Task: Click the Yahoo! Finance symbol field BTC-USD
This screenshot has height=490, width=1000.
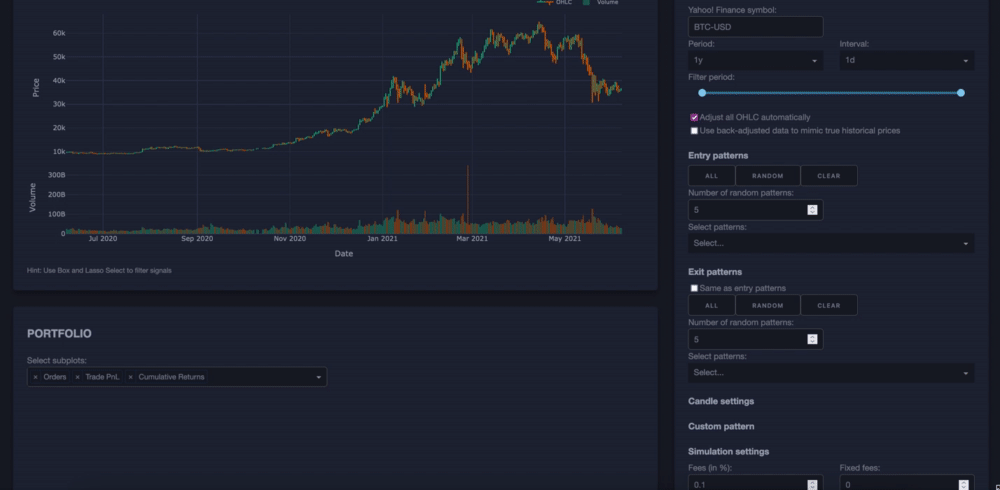Action: (755, 27)
